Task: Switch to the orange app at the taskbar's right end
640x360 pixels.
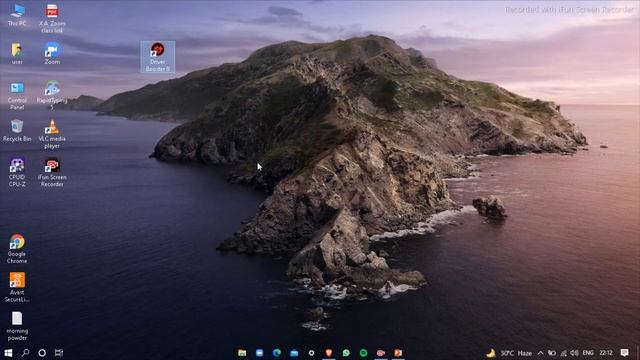Action: click(x=398, y=353)
